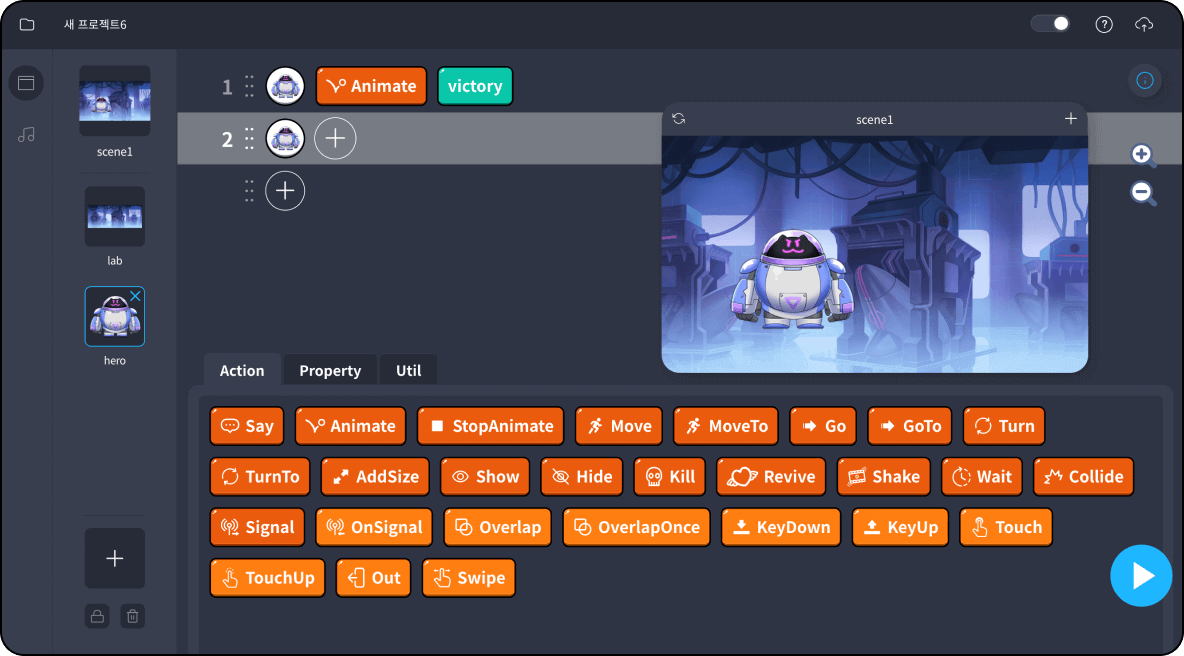Select the Out block
The image size is (1184, 656).
point(373,578)
